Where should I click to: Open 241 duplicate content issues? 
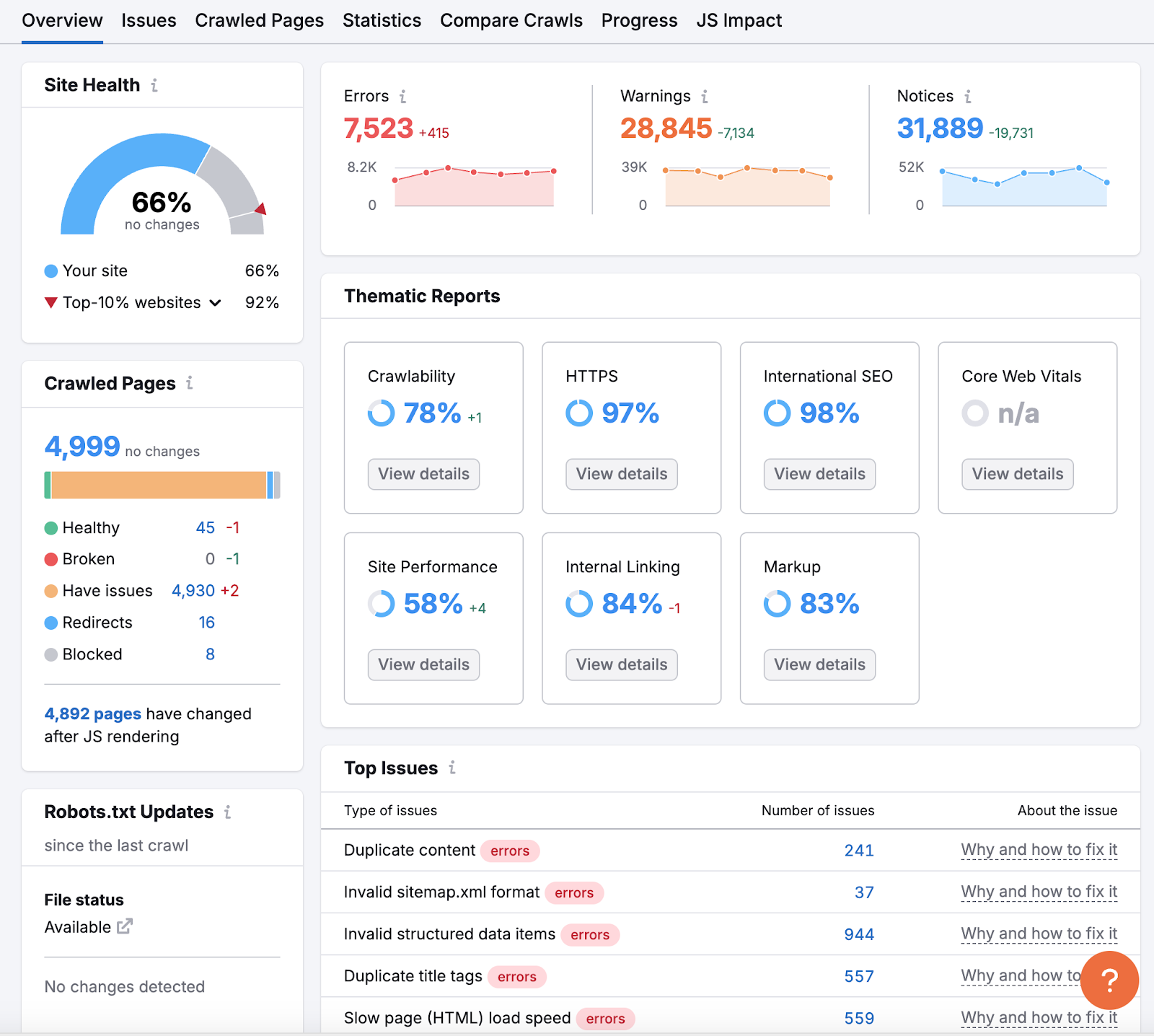[x=859, y=851]
